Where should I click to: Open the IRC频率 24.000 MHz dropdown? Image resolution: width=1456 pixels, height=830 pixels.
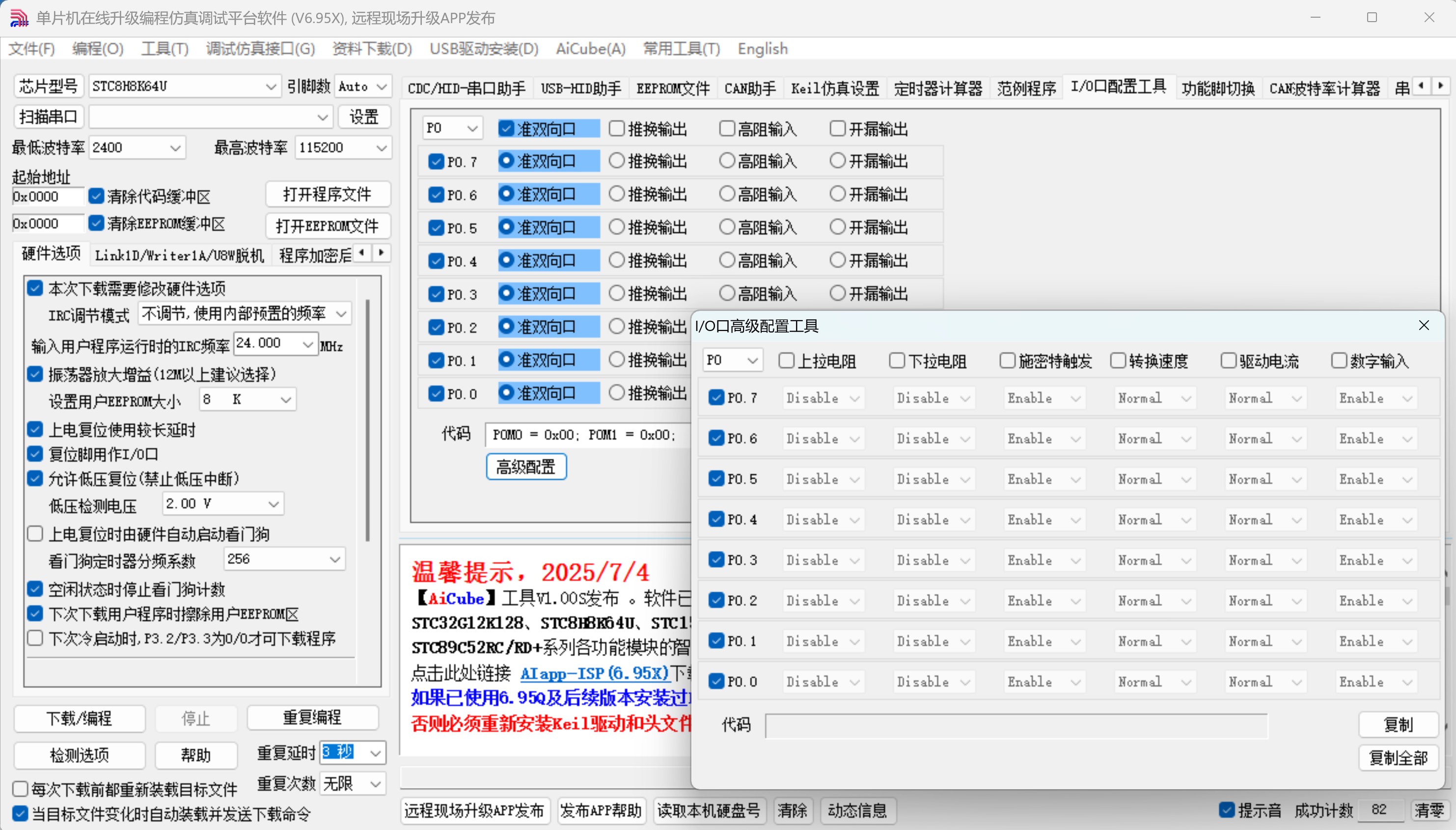(x=307, y=344)
